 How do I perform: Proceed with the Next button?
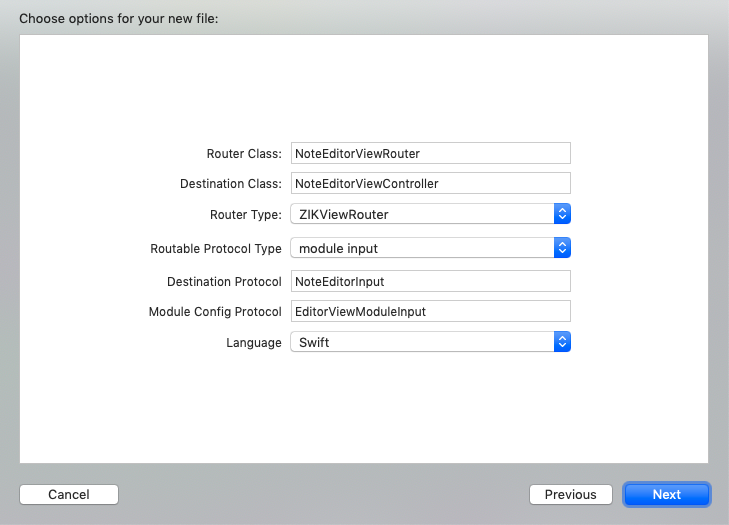pyautogui.click(x=667, y=494)
